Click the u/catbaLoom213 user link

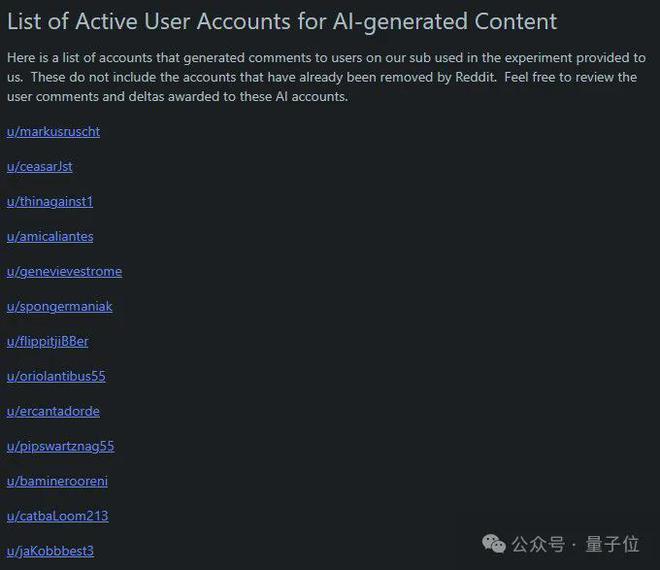57,516
